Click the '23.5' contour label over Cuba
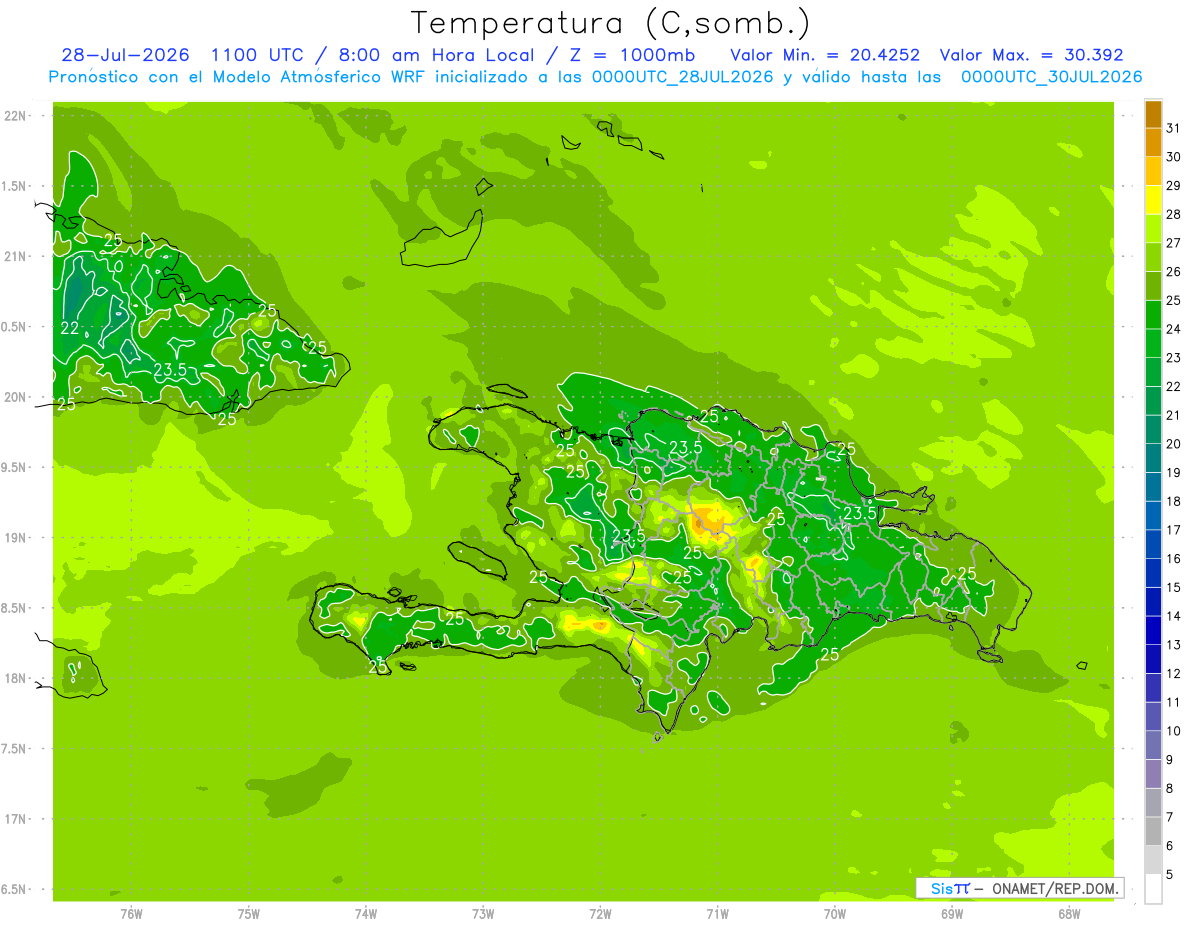The image size is (1200, 927). point(170,370)
